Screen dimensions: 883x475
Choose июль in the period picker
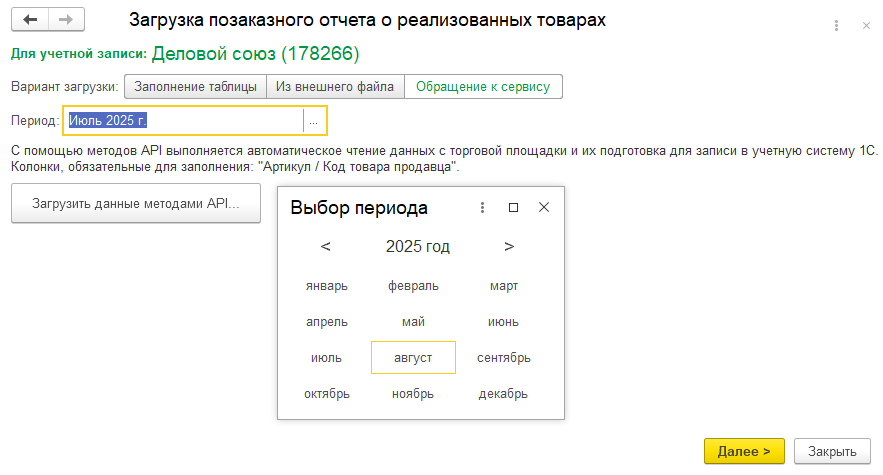326,357
